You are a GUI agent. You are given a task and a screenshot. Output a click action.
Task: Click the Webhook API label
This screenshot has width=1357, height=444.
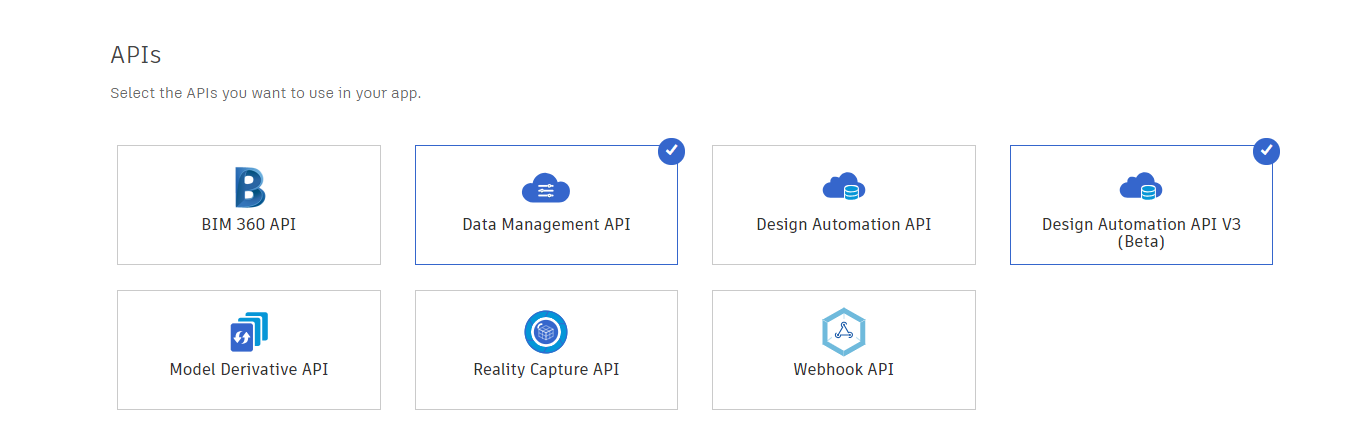point(844,369)
